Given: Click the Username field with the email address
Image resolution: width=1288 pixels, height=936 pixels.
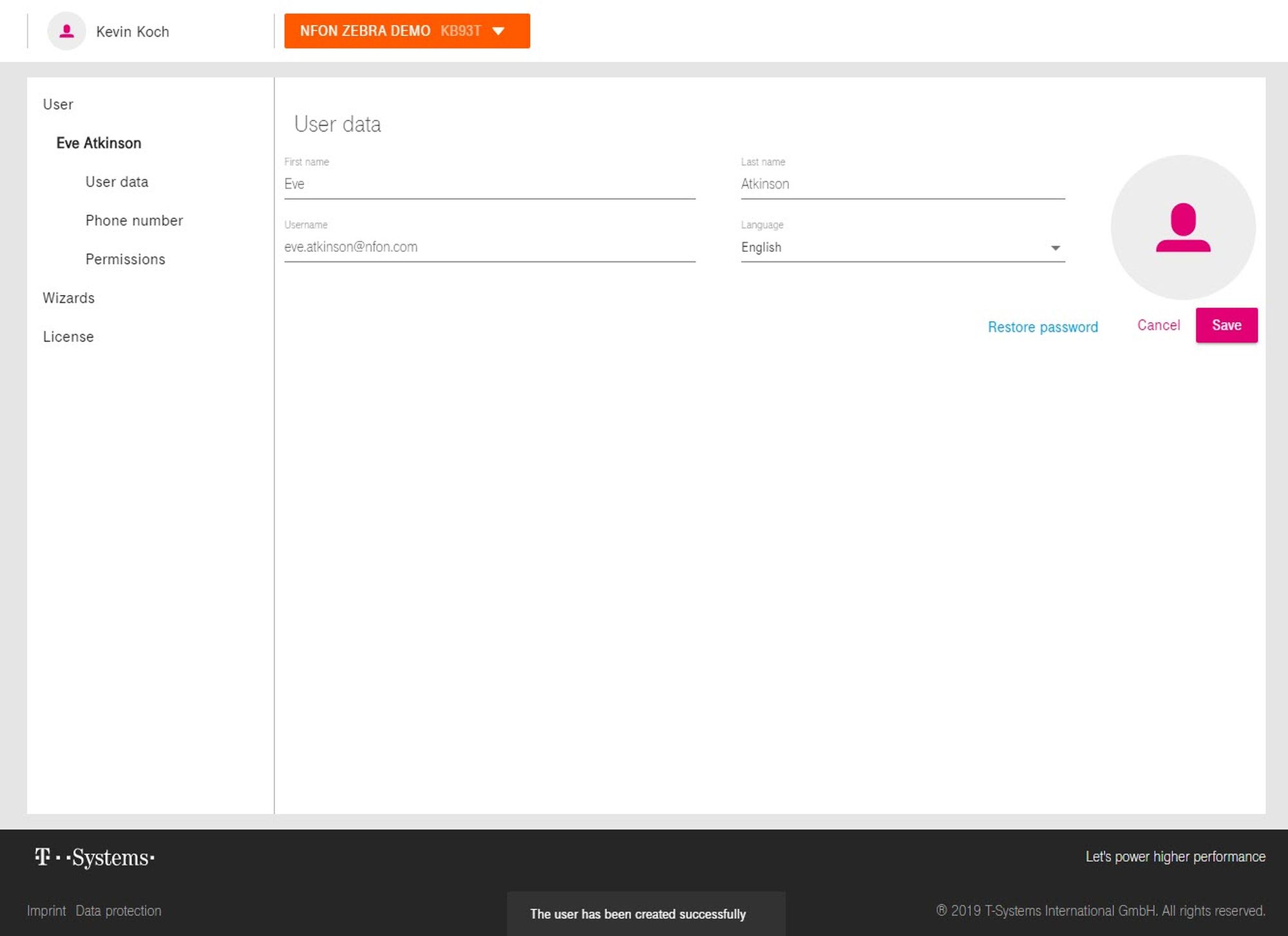Looking at the screenshot, I should point(489,247).
